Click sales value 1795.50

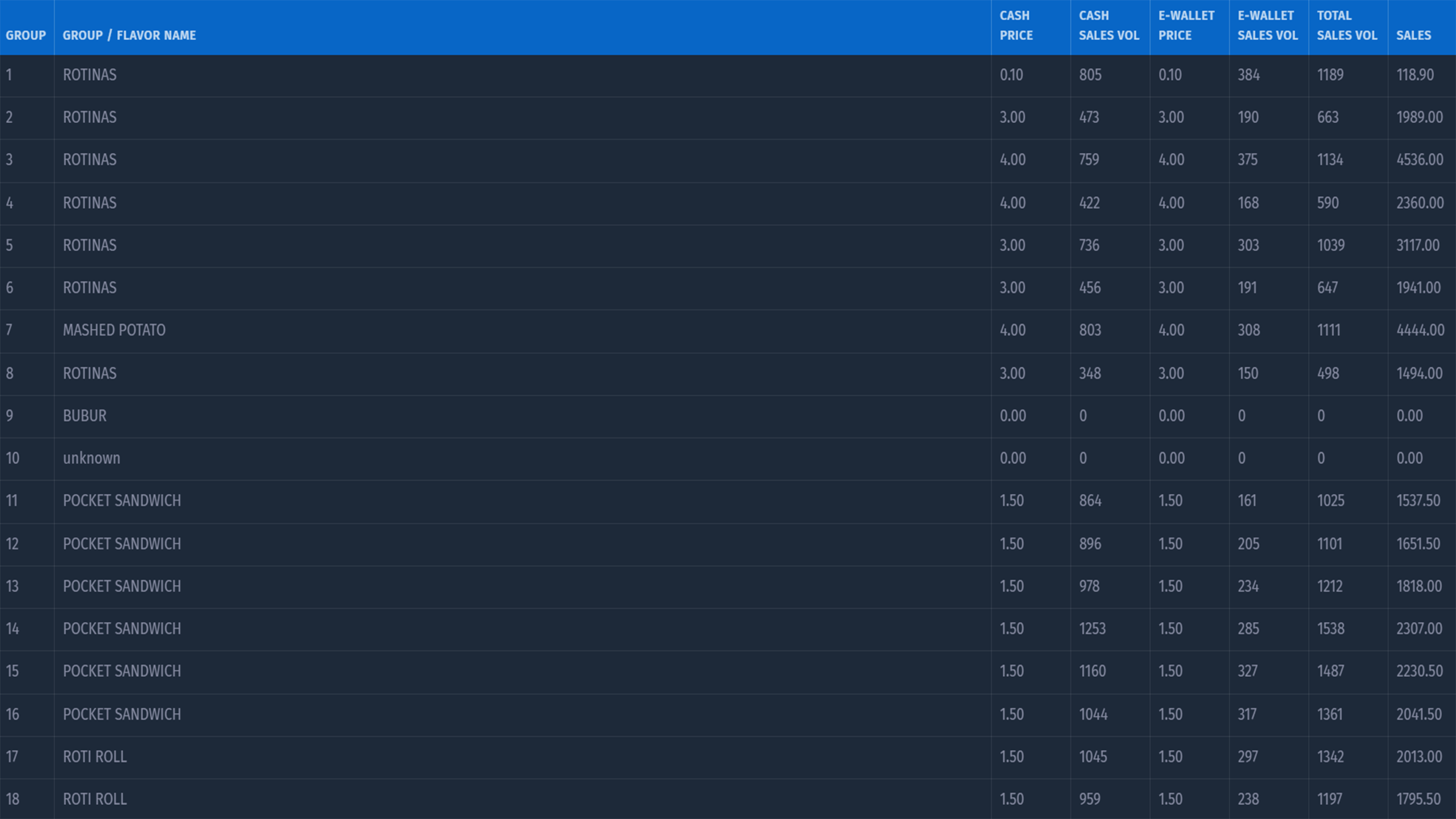point(1418,799)
